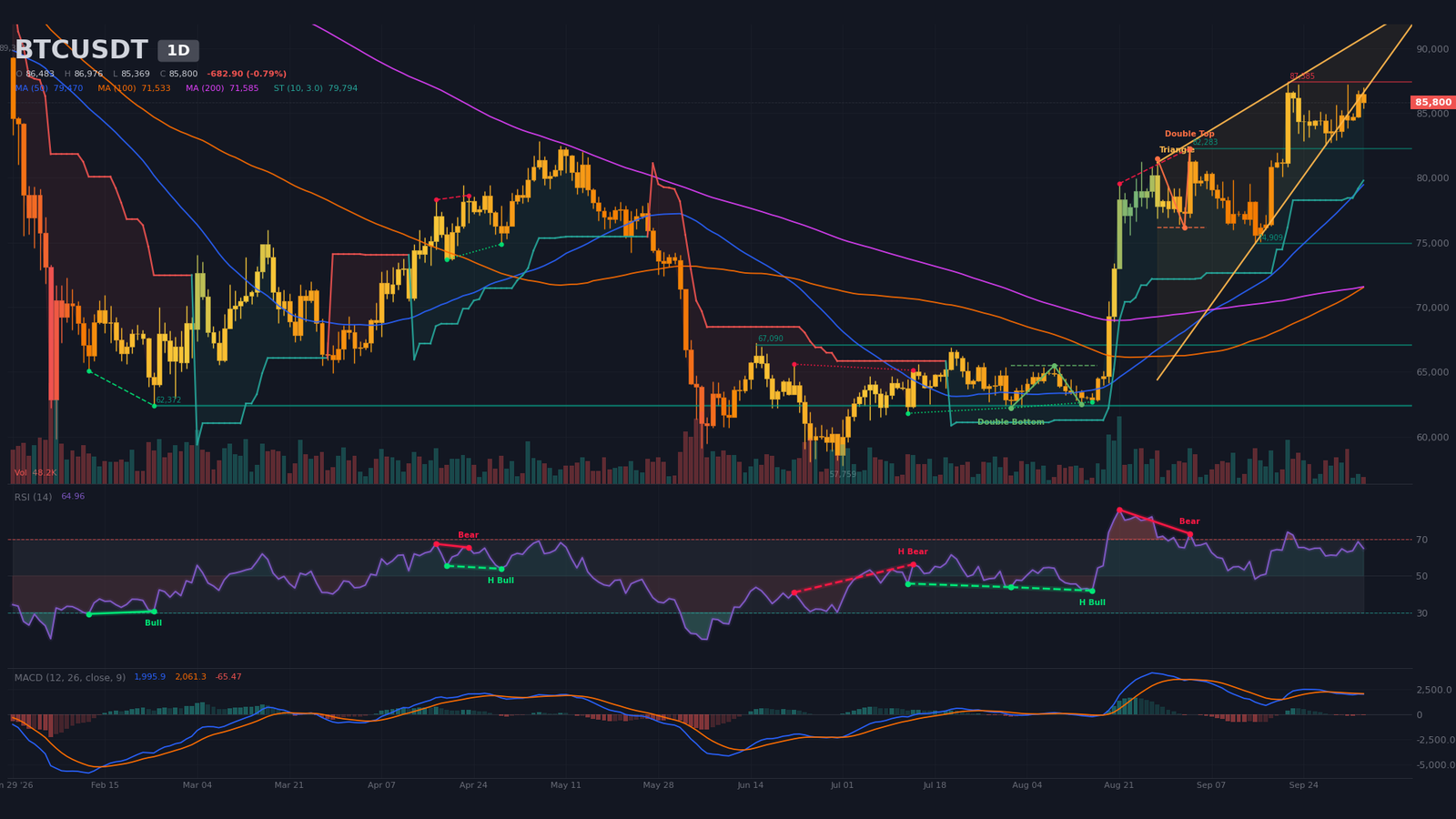Click the -5,000.0 MACD axis label
Image resolution: width=1456 pixels, height=819 pixels.
(1436, 765)
